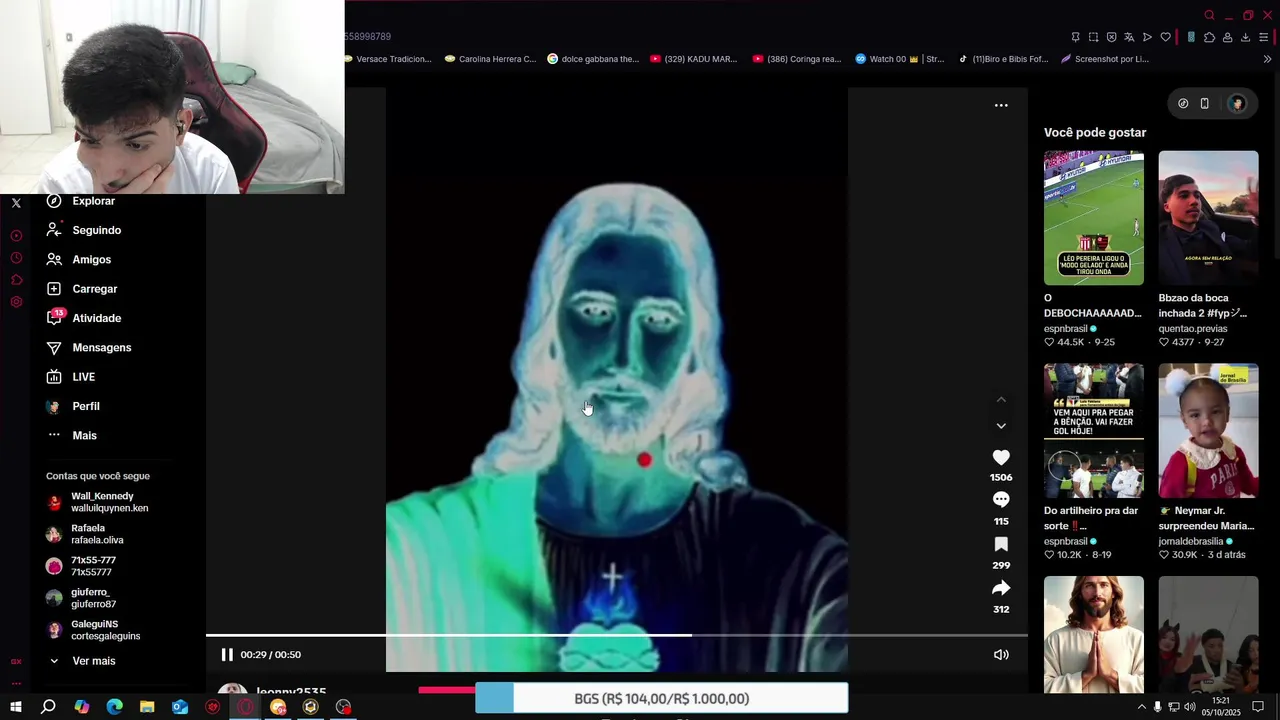Click the jornaldebrasilia username
Image resolution: width=1280 pixels, height=720 pixels.
1191,541
